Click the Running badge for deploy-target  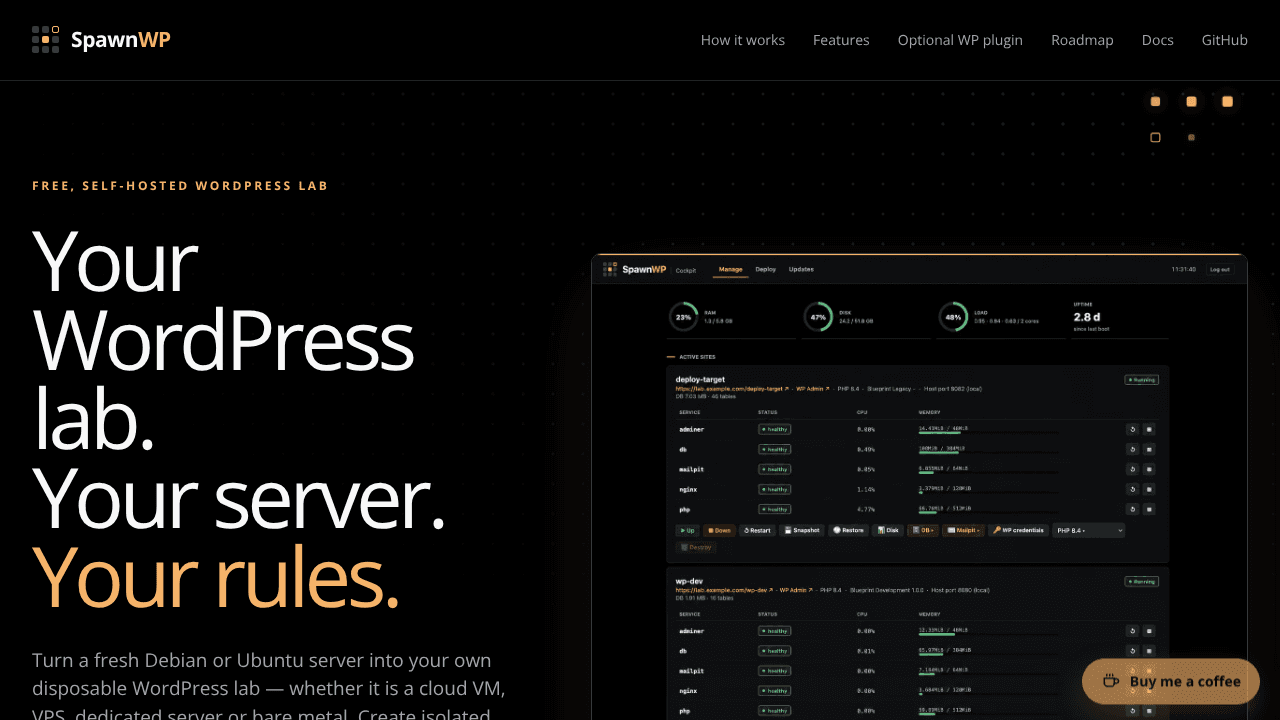click(x=1142, y=380)
